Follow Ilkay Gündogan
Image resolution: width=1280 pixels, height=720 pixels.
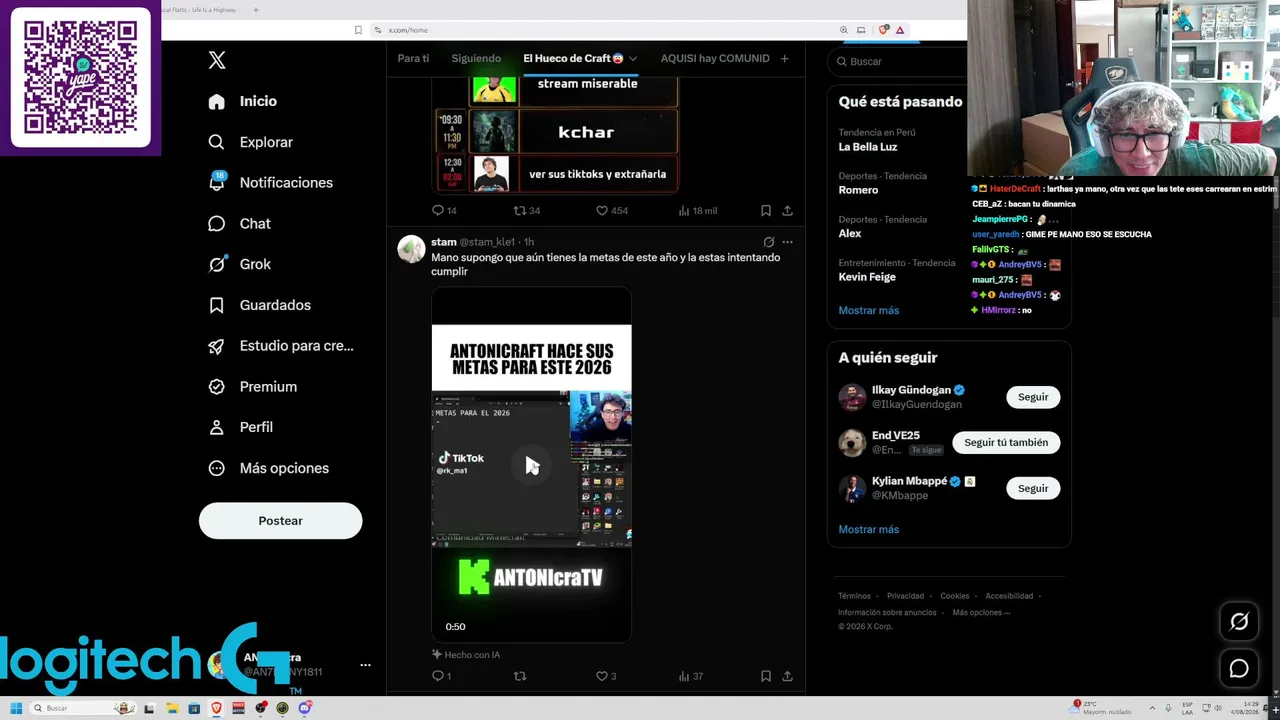tap(1033, 397)
